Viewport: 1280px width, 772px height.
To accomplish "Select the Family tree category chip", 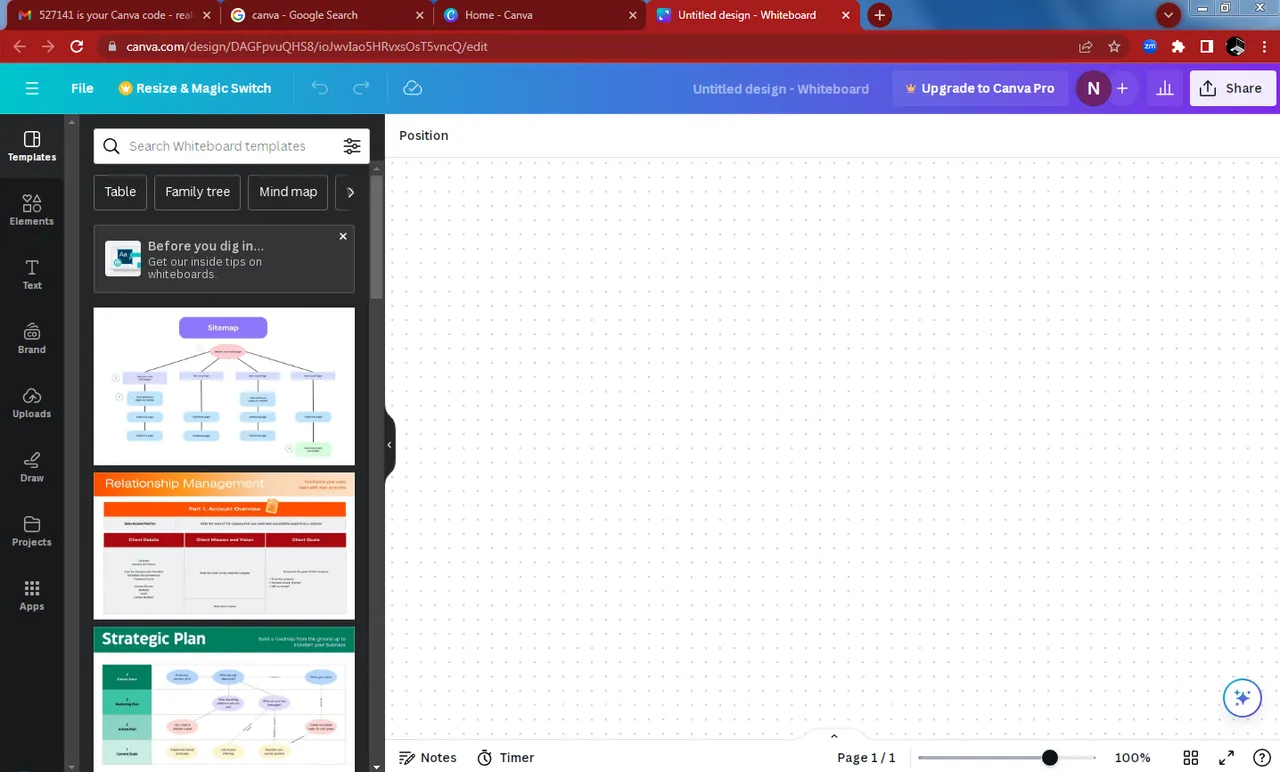I will [197, 192].
